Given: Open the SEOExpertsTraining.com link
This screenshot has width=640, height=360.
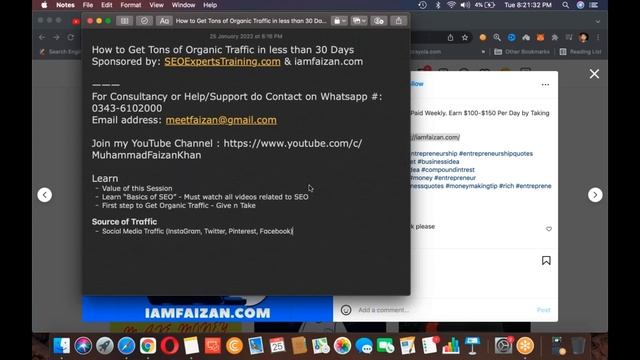Looking at the screenshot, I should pos(222,62).
